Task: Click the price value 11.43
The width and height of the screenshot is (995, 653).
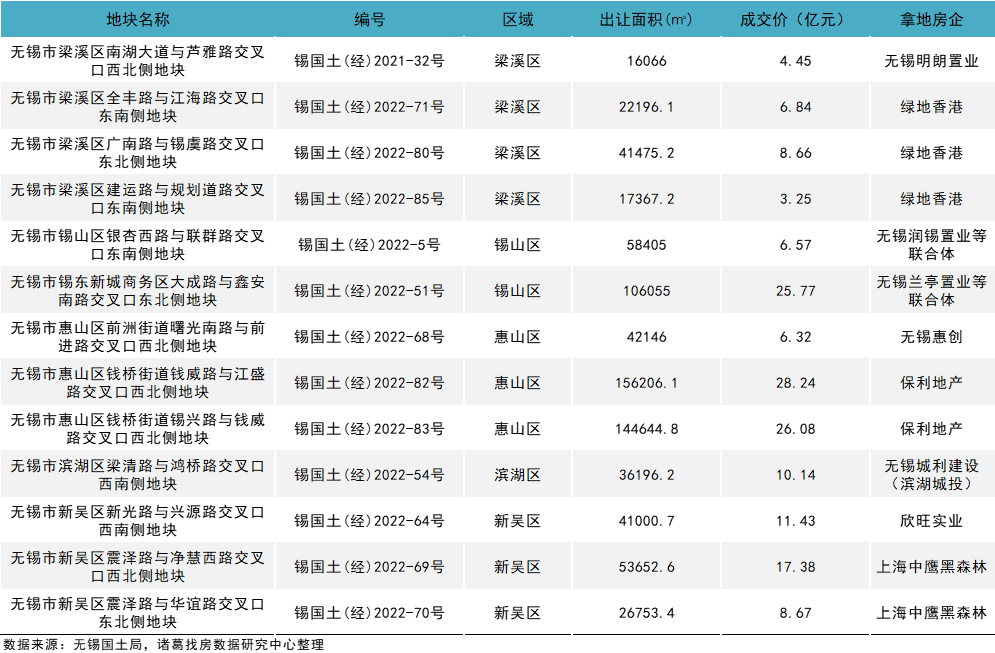Action: 795,521
